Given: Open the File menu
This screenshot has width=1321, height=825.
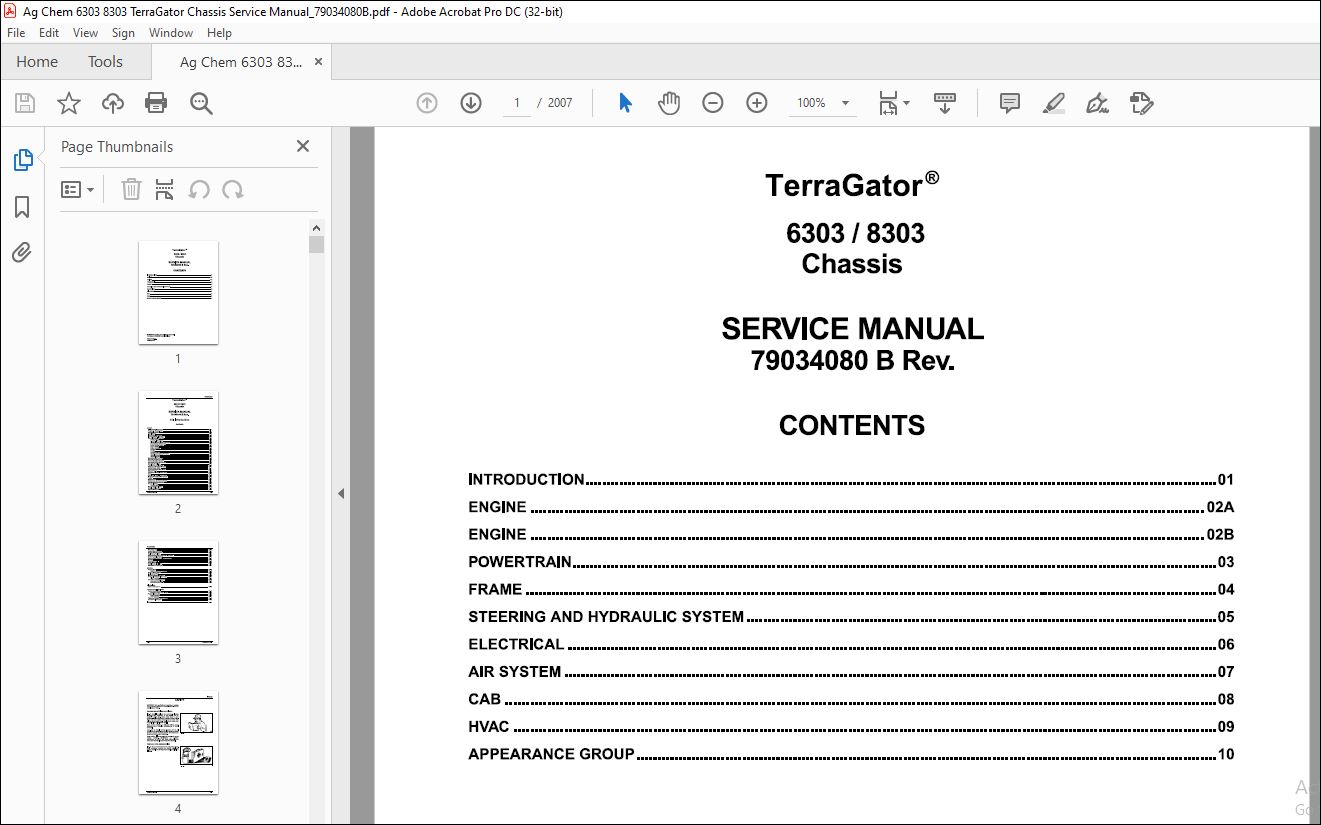Looking at the screenshot, I should [16, 33].
